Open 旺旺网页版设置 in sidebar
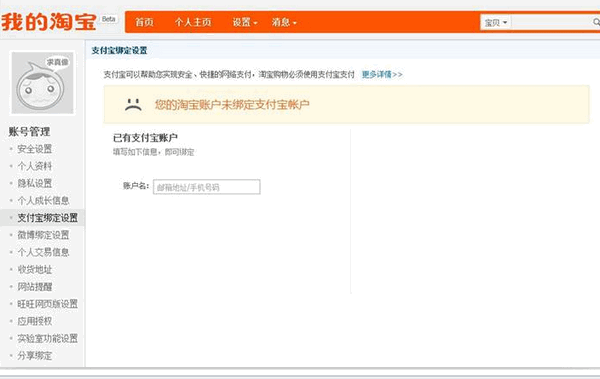Image resolution: width=600 pixels, height=379 pixels. [47, 304]
